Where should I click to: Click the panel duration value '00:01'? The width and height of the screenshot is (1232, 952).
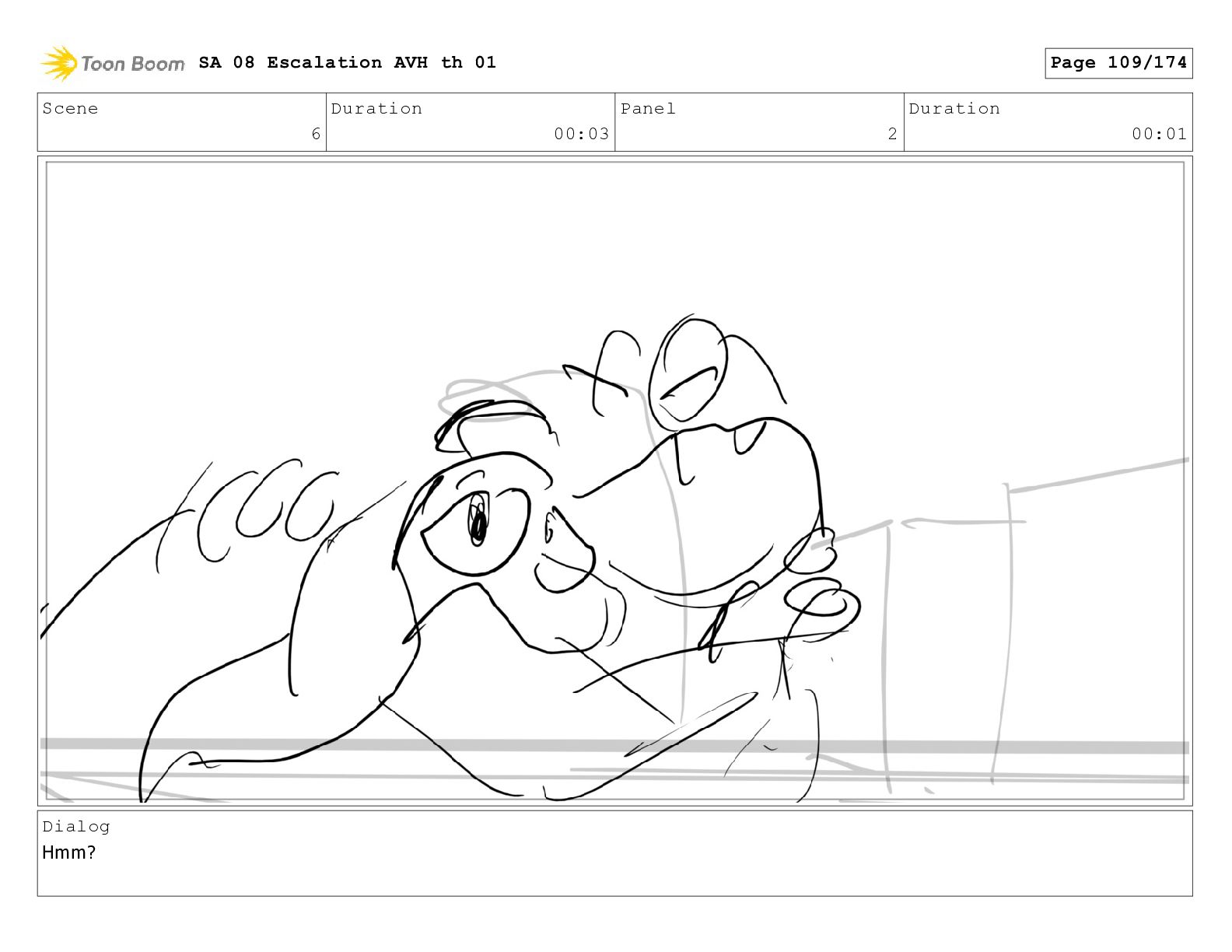(1159, 134)
